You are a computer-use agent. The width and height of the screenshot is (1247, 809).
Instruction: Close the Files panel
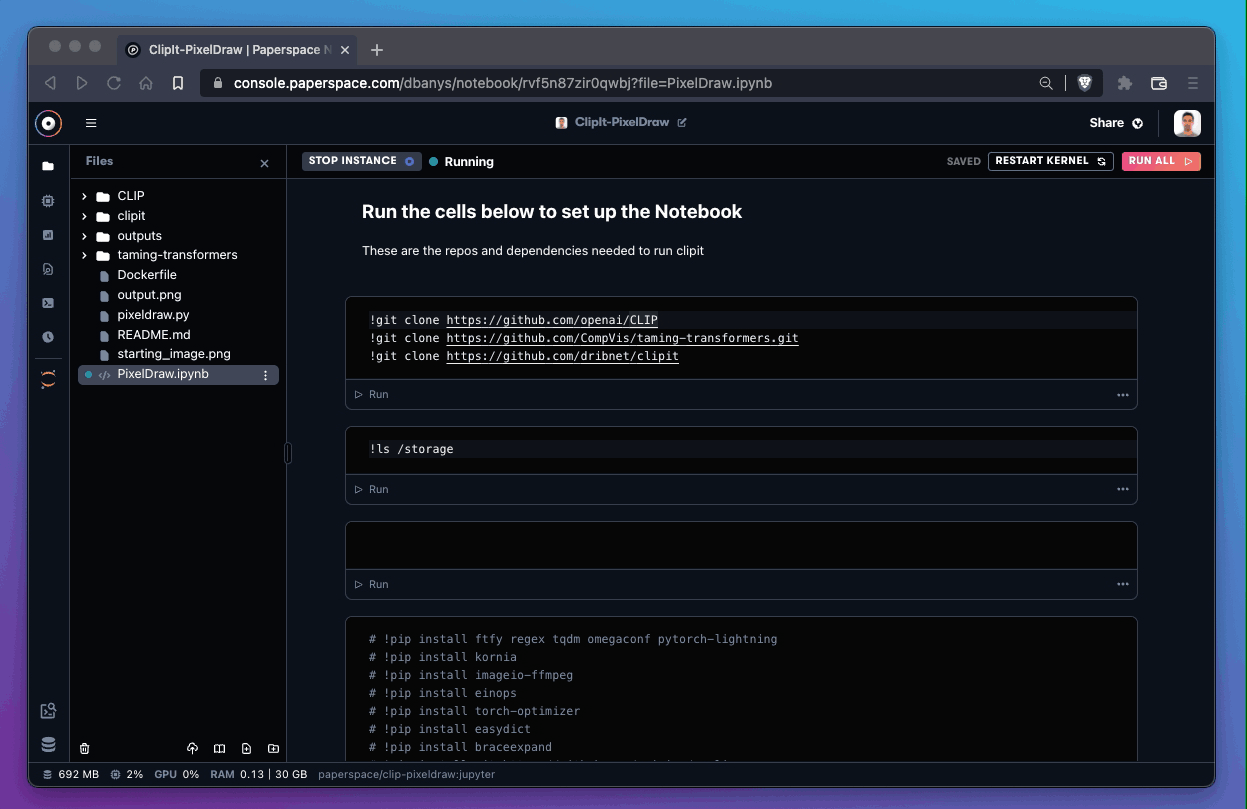264,163
